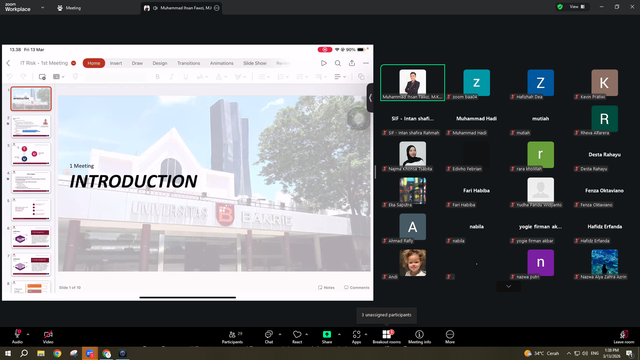Click the PowerPoint share export icon
The height and width of the screenshot is (360, 640).
point(352,63)
